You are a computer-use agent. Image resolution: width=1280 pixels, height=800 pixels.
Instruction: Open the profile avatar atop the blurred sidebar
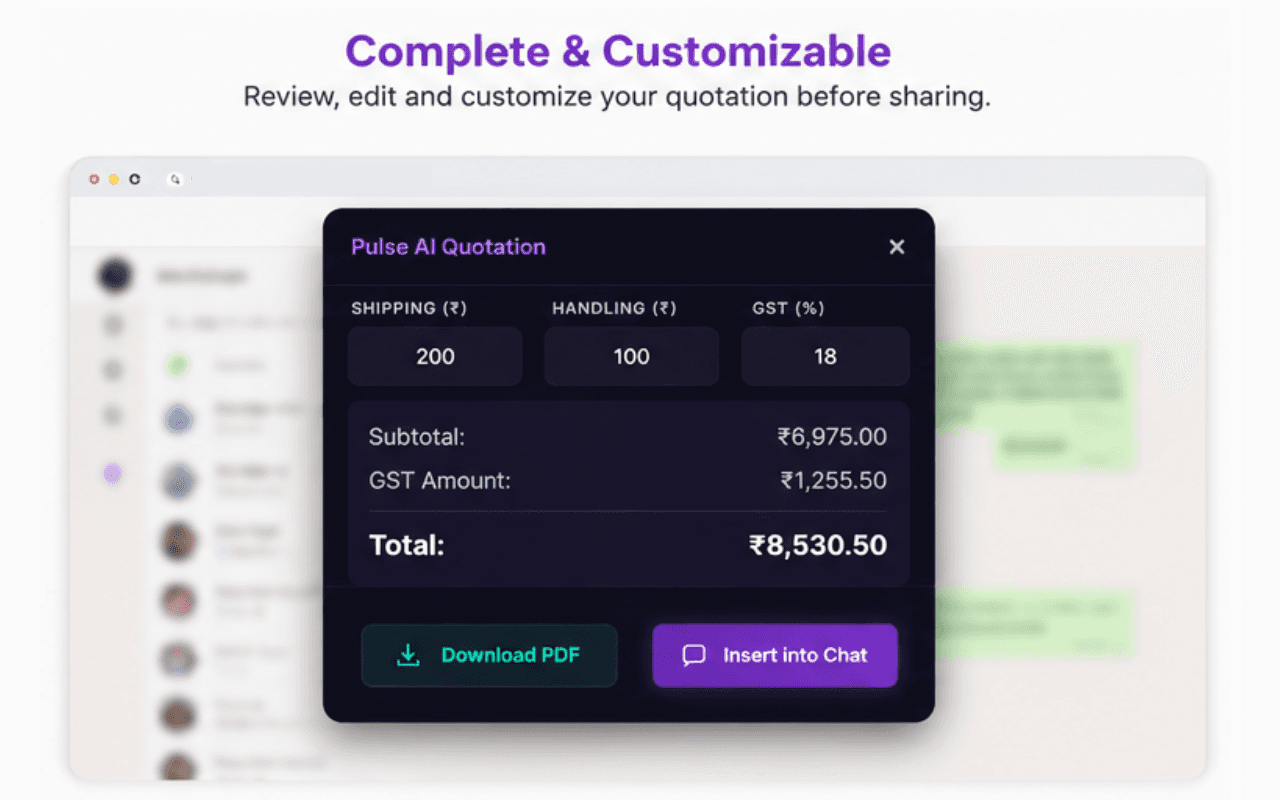115,275
